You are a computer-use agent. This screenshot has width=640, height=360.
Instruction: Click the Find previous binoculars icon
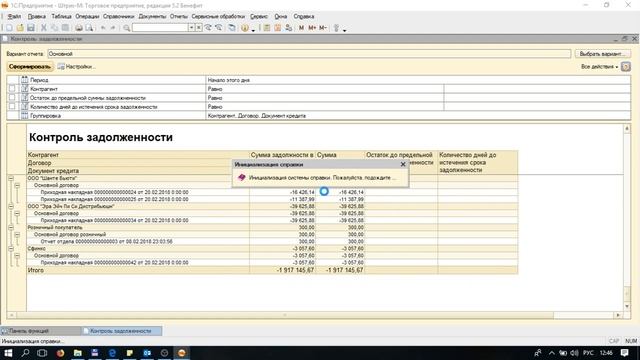pyautogui.click(x=219, y=28)
